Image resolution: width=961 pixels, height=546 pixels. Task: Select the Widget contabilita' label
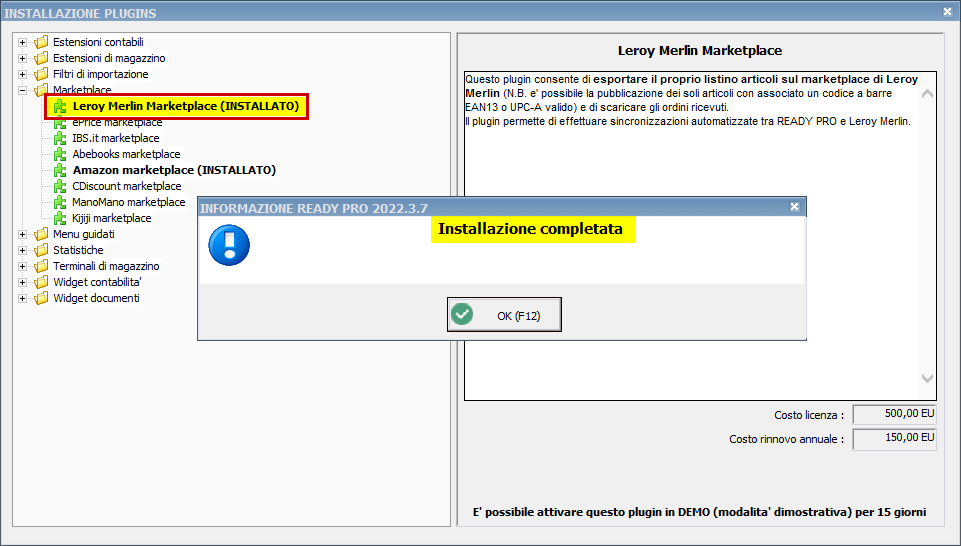97,282
